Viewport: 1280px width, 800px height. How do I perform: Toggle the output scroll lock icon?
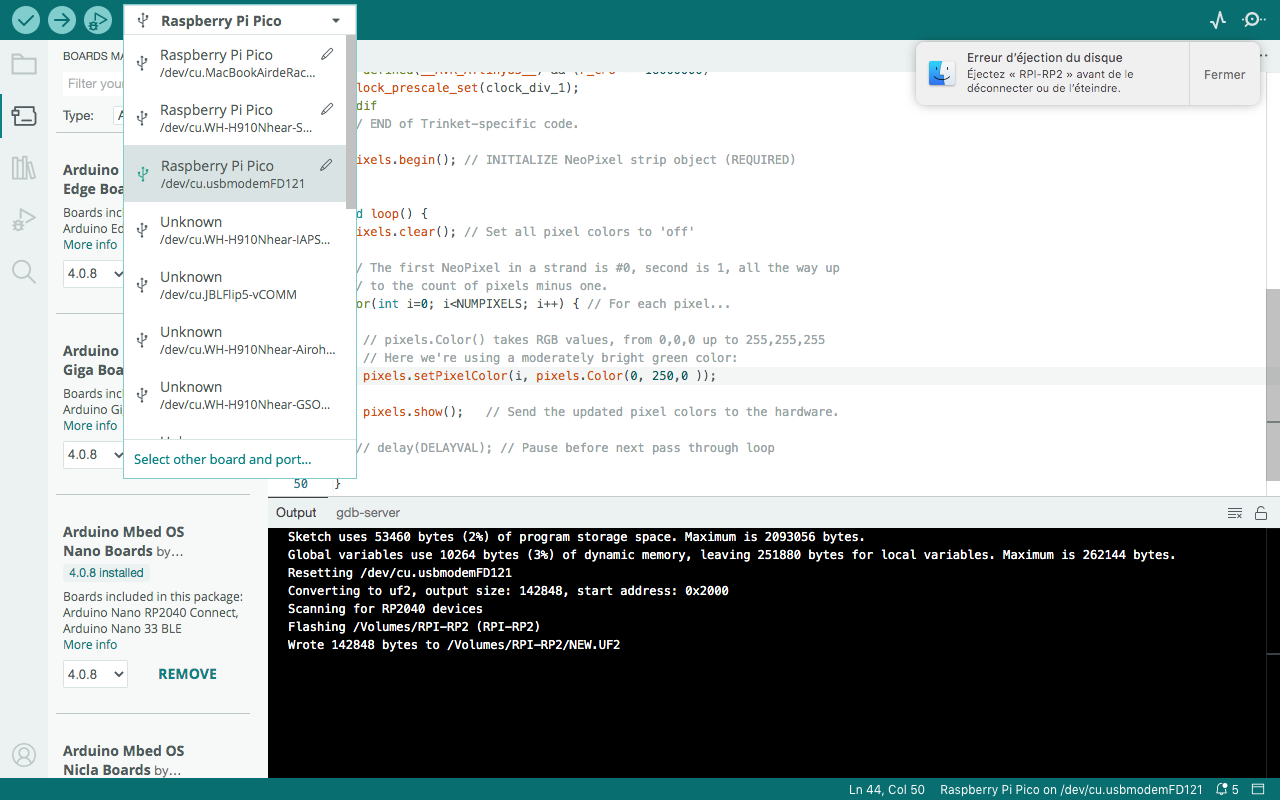coord(1261,513)
